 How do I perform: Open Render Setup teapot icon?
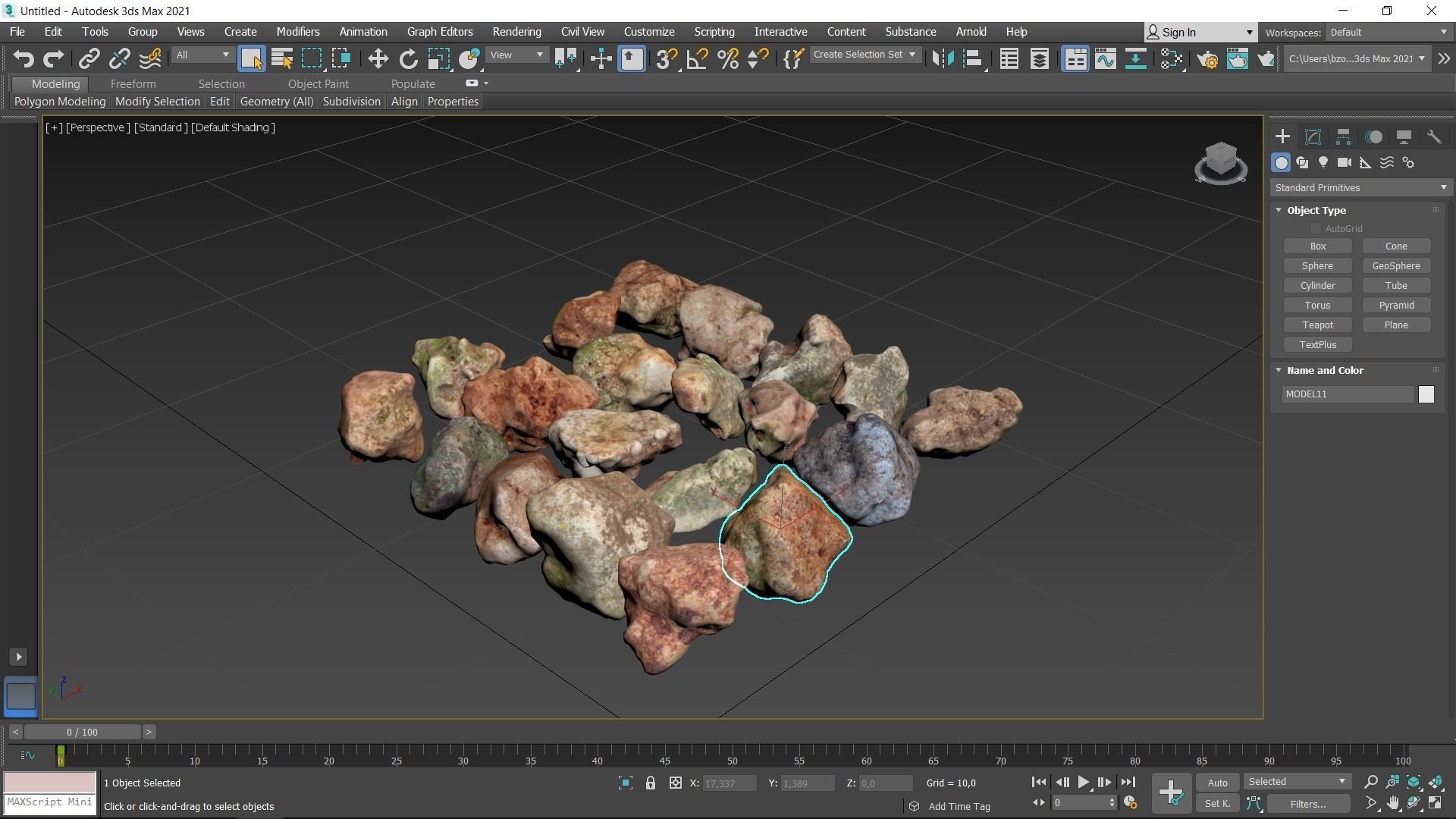[x=1207, y=58]
